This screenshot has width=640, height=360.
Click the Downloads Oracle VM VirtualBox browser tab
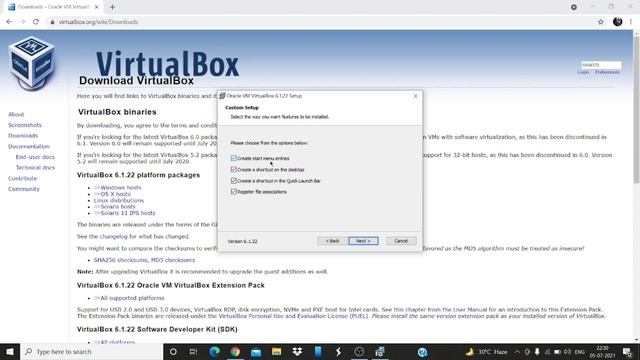[53, 7]
